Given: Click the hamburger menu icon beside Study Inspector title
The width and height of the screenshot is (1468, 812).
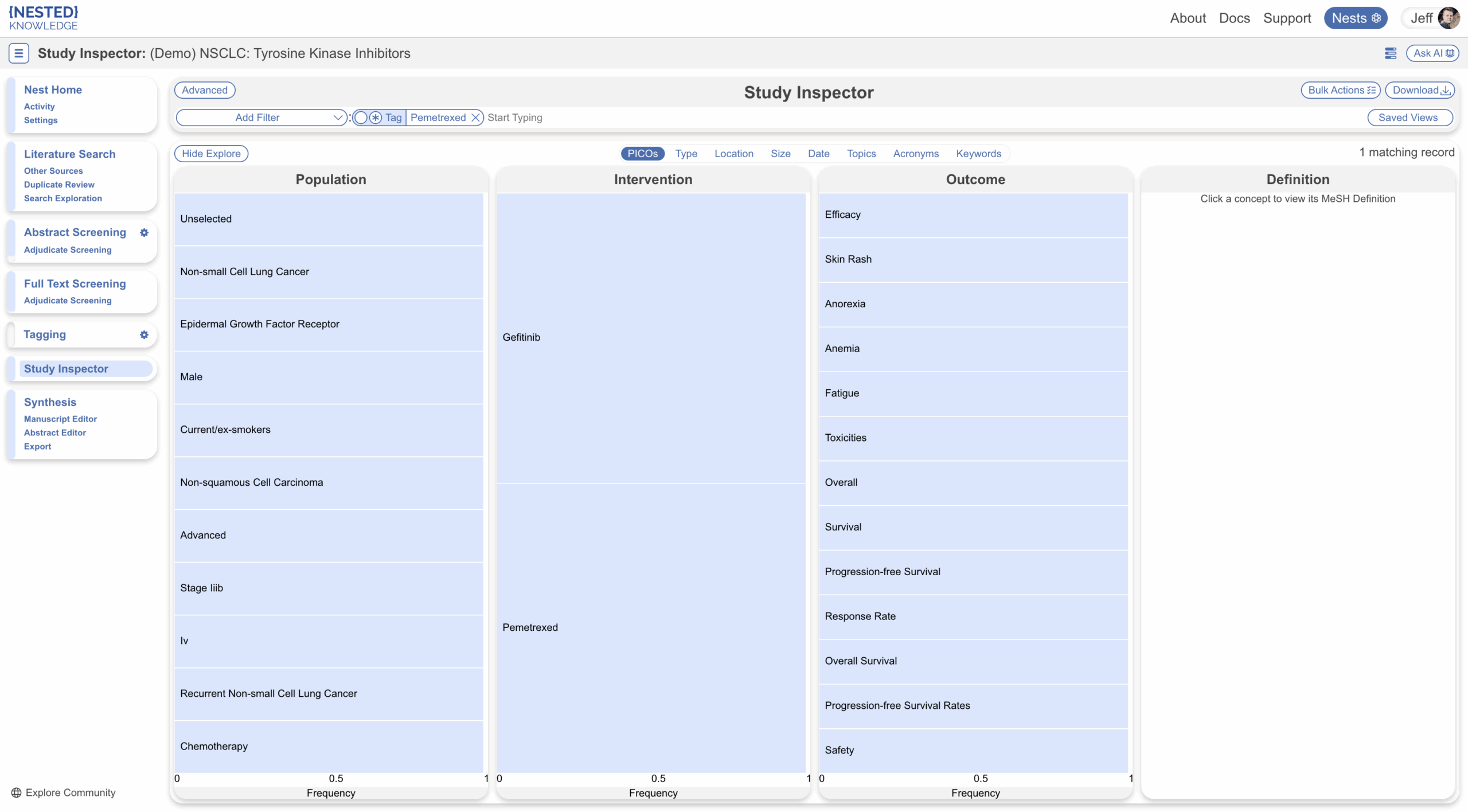Looking at the screenshot, I should coord(18,53).
